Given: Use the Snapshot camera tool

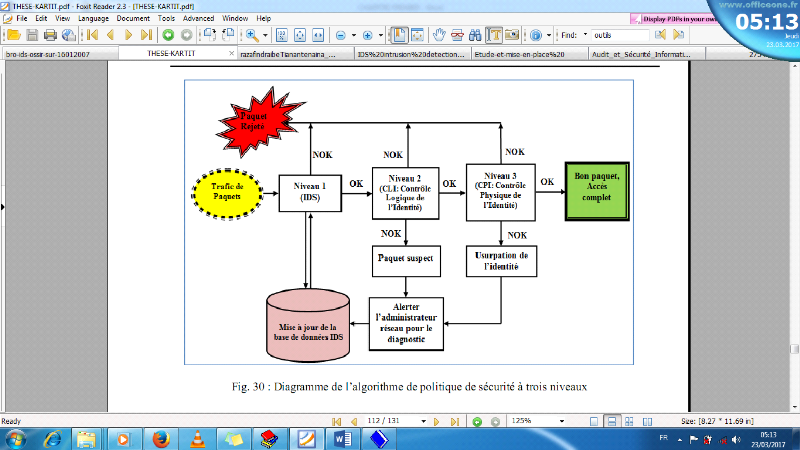Looking at the screenshot, I should pos(512,35).
